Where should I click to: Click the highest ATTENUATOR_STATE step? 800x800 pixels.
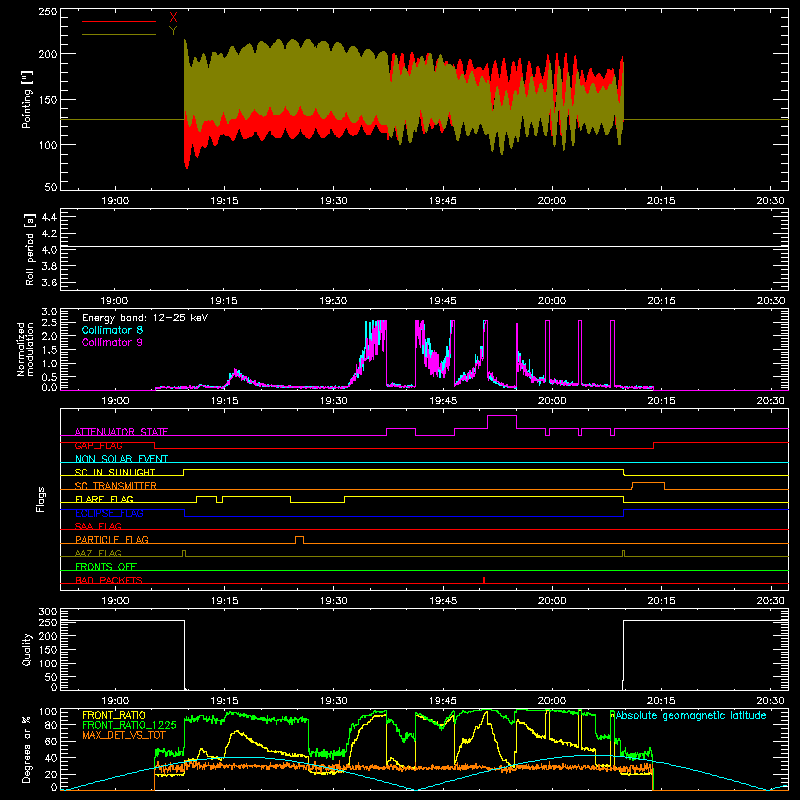point(502,416)
